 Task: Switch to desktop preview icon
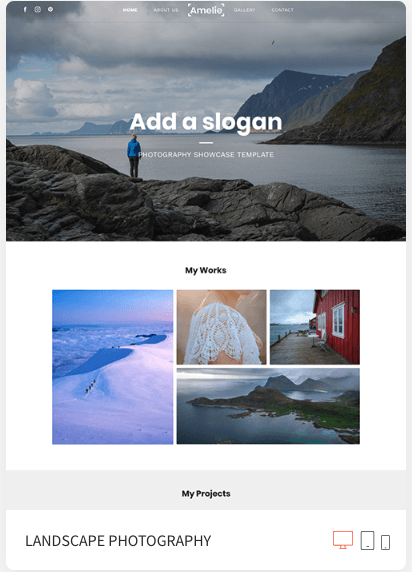point(343,540)
